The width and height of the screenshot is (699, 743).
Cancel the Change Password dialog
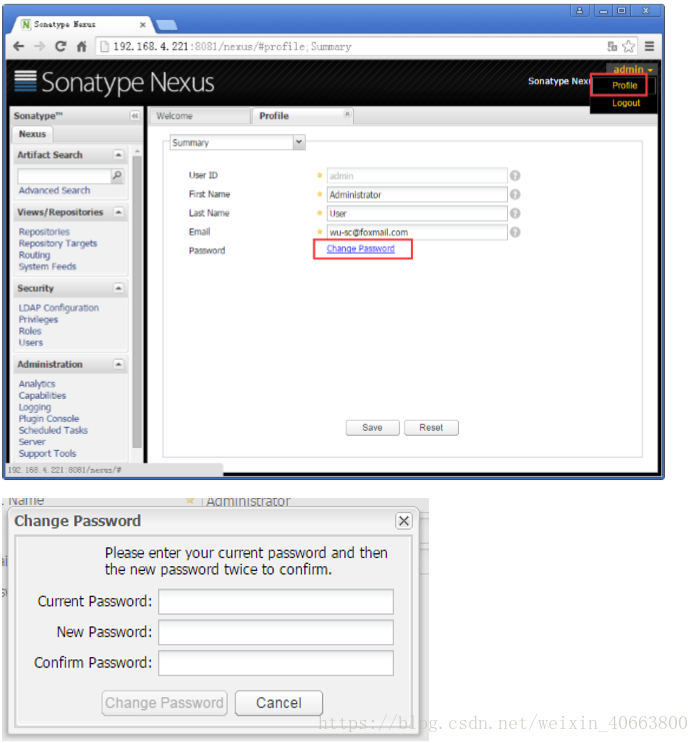coord(279,703)
